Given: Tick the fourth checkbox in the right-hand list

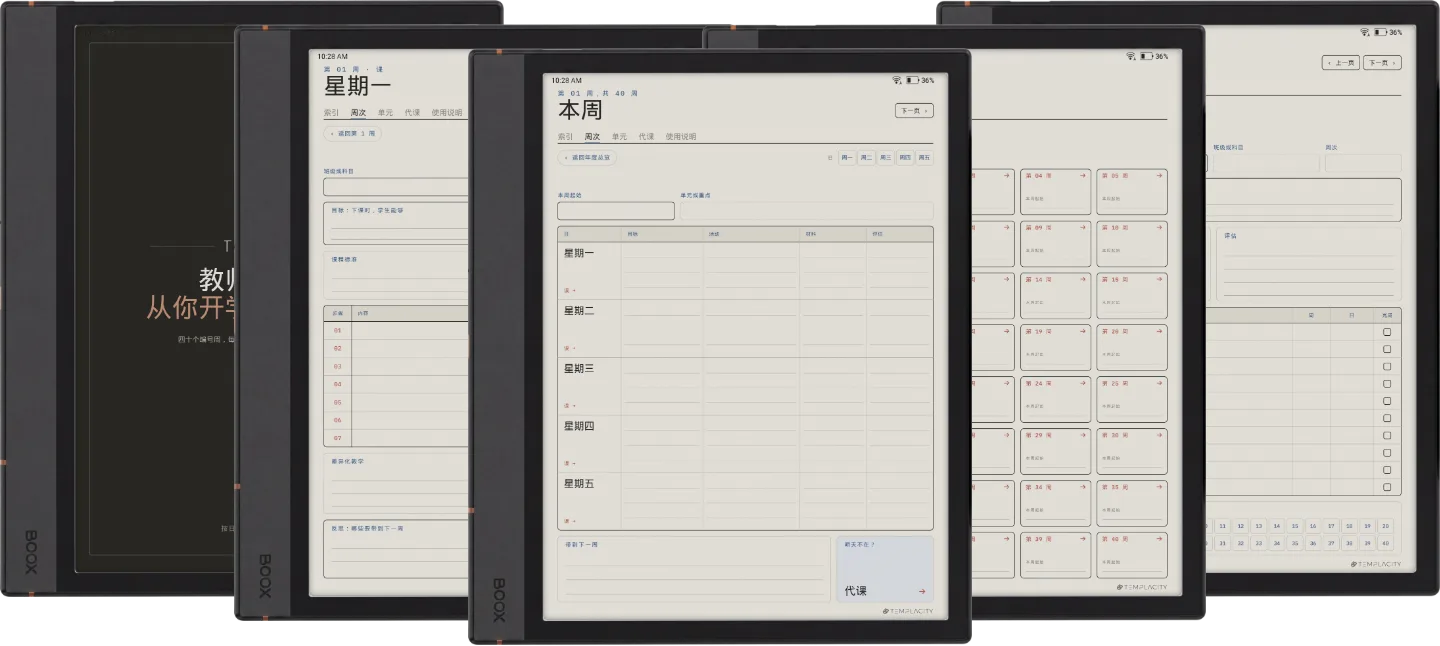Looking at the screenshot, I should [x=1387, y=384].
